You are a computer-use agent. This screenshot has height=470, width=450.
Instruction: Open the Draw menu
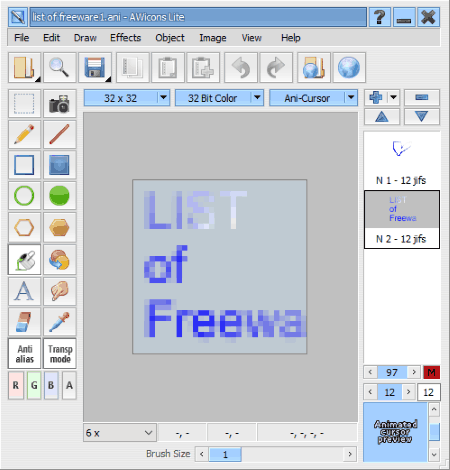(x=85, y=38)
